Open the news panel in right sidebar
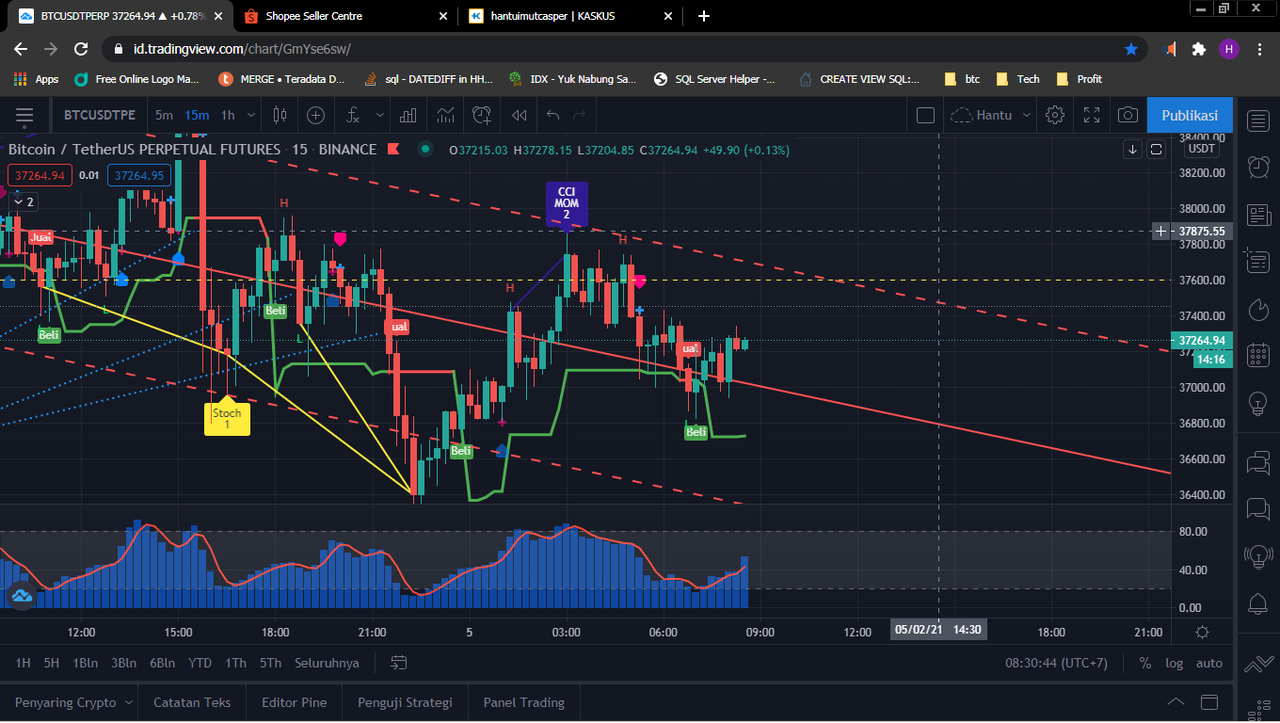This screenshot has width=1280, height=723. [x=1258, y=214]
